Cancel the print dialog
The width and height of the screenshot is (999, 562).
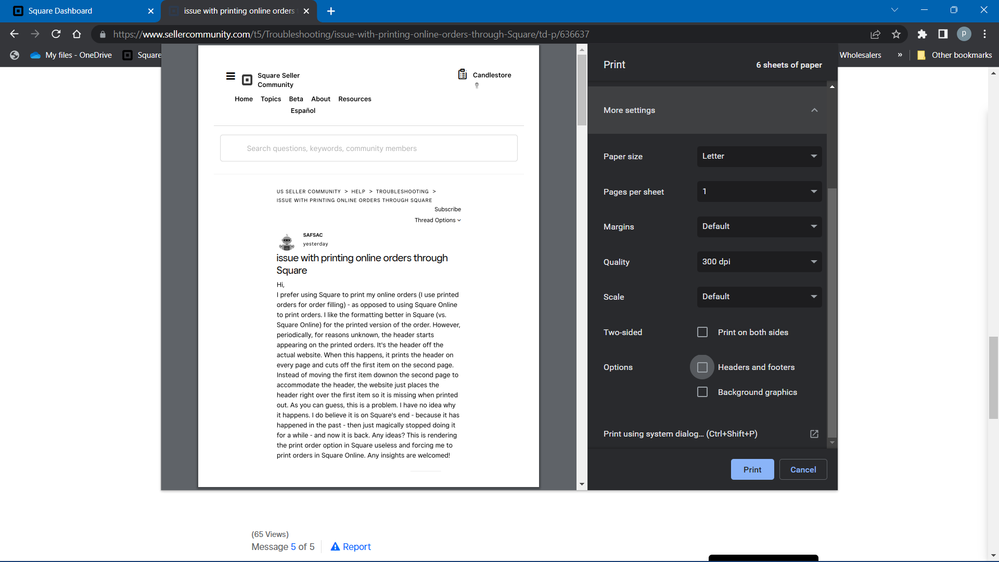pyautogui.click(x=803, y=469)
